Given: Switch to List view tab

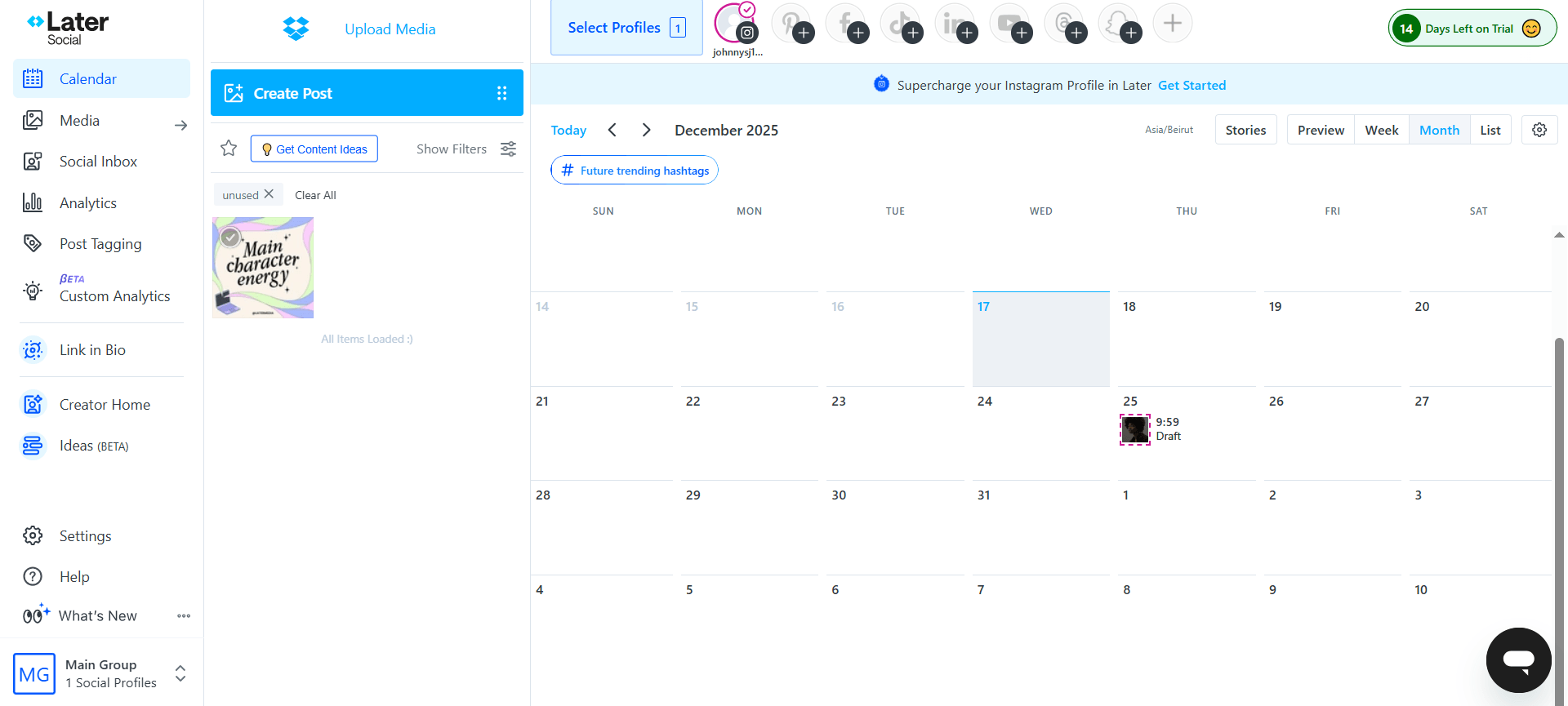Looking at the screenshot, I should [1490, 130].
